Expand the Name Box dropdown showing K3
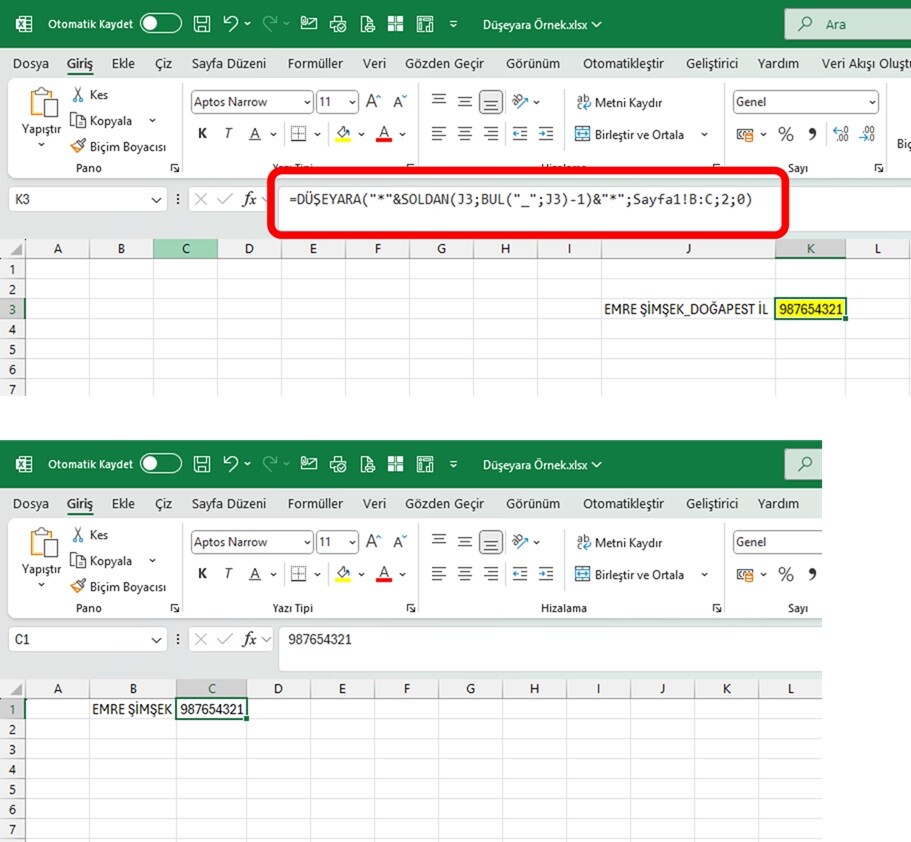Image resolution: width=911 pixels, height=842 pixels. pos(156,200)
